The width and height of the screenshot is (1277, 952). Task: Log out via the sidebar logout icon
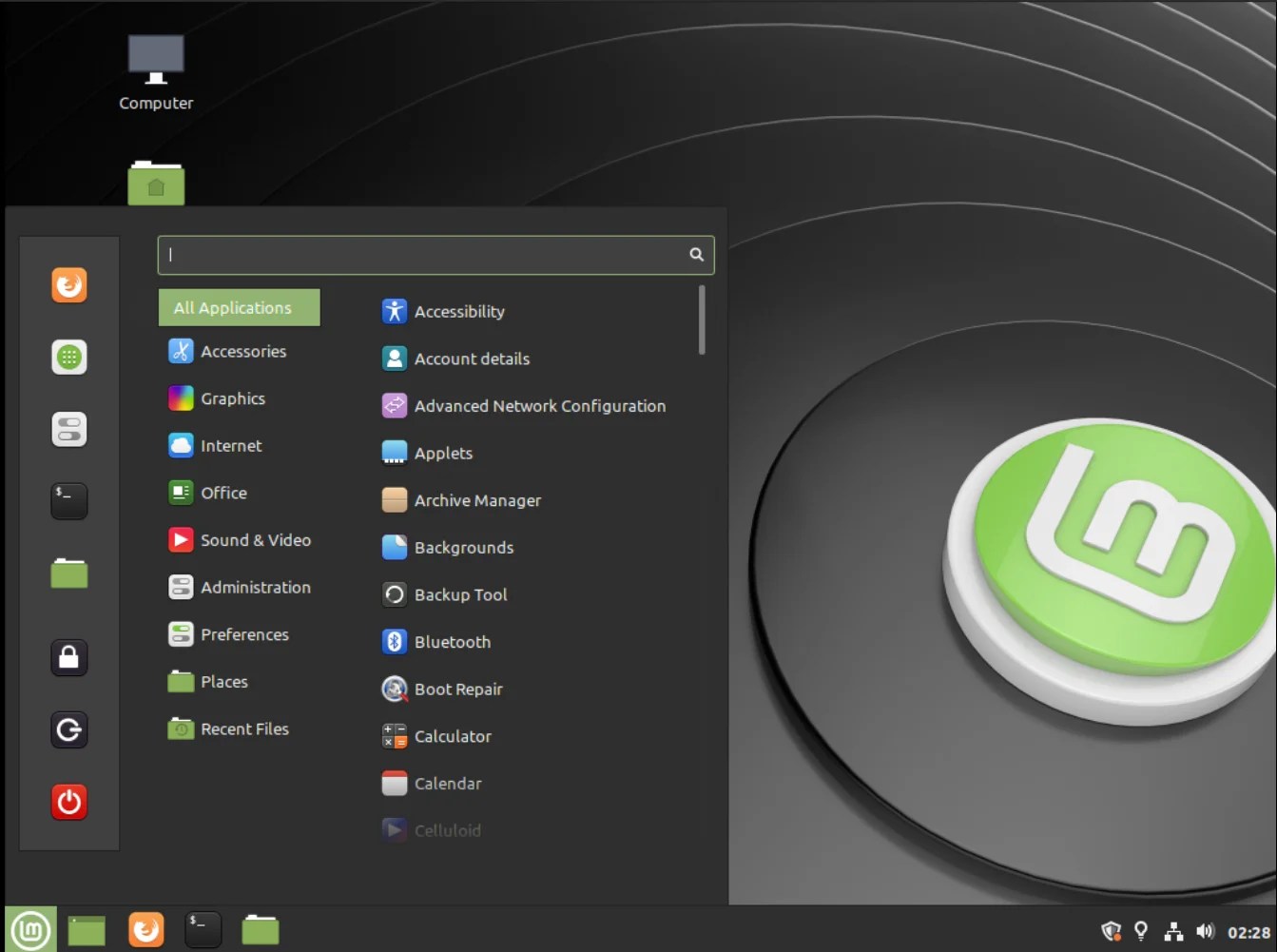click(x=68, y=729)
